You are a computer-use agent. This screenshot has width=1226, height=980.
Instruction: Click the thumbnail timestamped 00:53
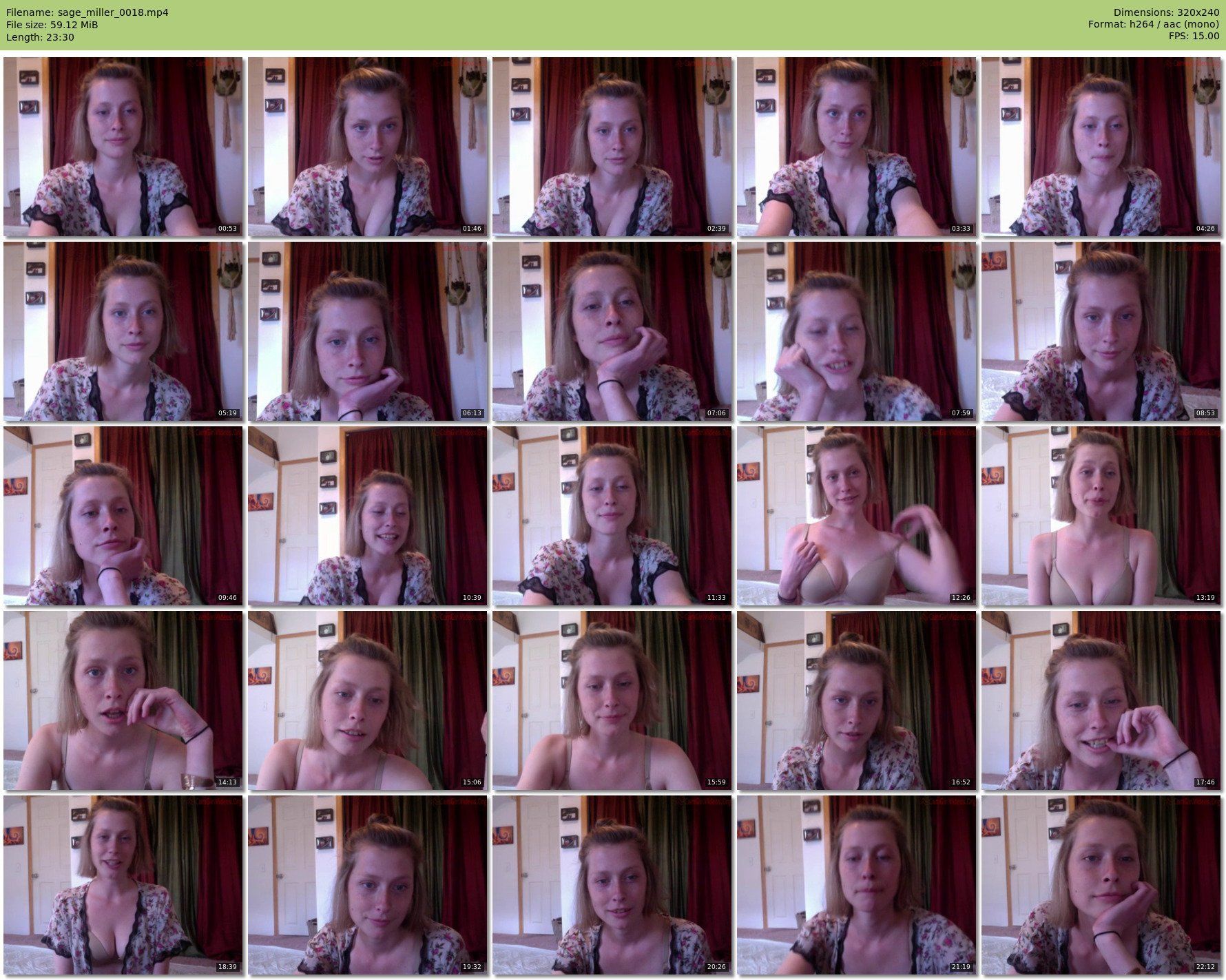[123, 147]
